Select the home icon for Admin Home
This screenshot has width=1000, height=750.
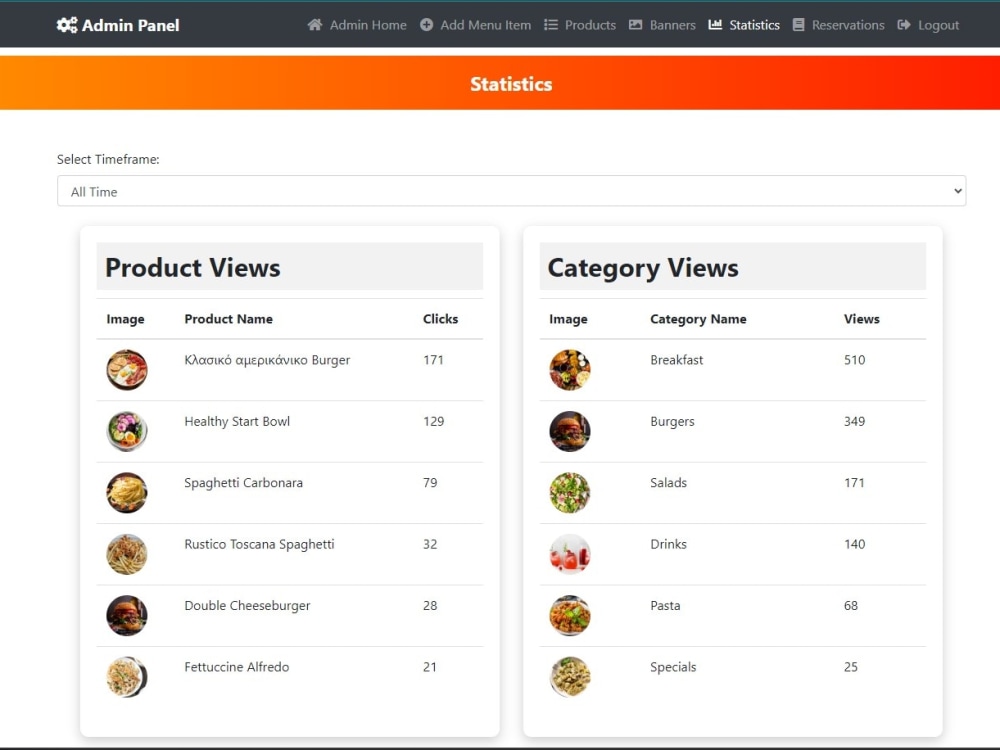[x=315, y=25]
